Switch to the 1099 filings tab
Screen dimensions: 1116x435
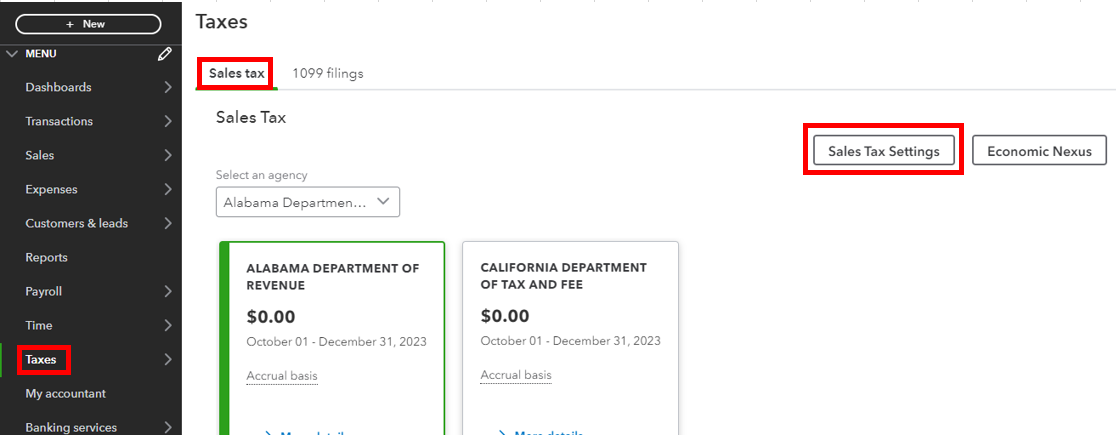click(328, 74)
